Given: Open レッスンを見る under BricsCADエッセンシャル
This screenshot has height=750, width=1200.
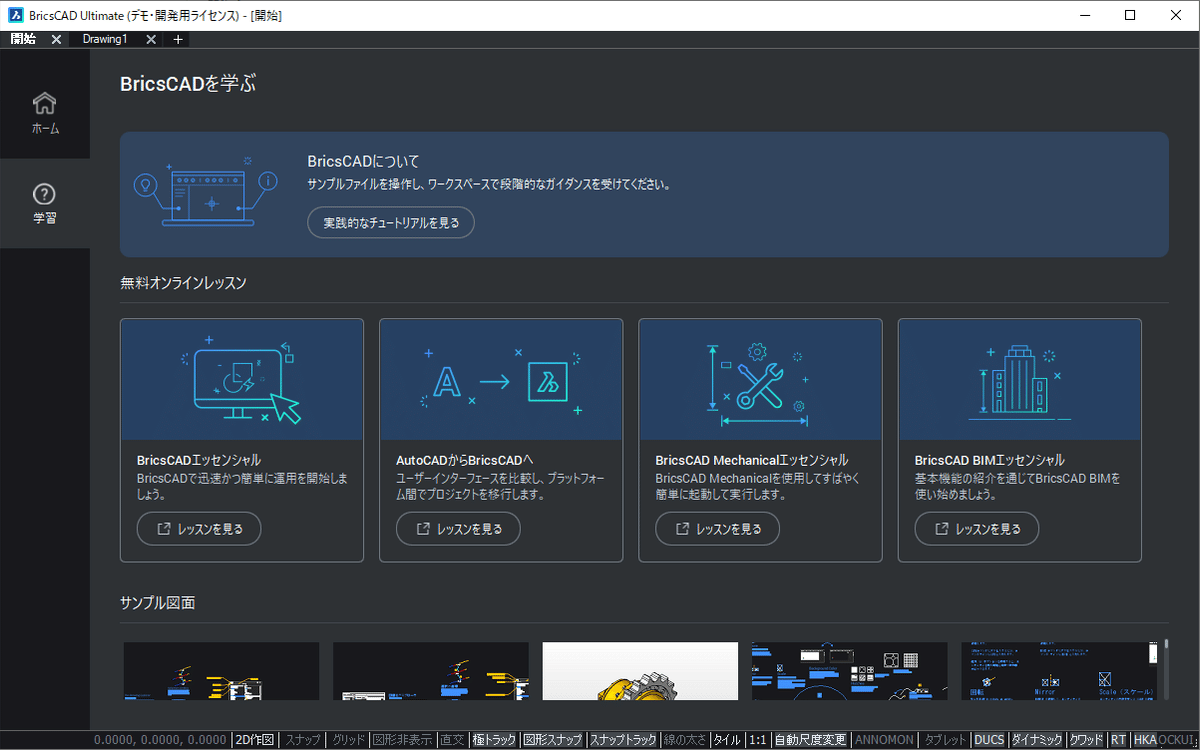Looking at the screenshot, I should [199, 529].
